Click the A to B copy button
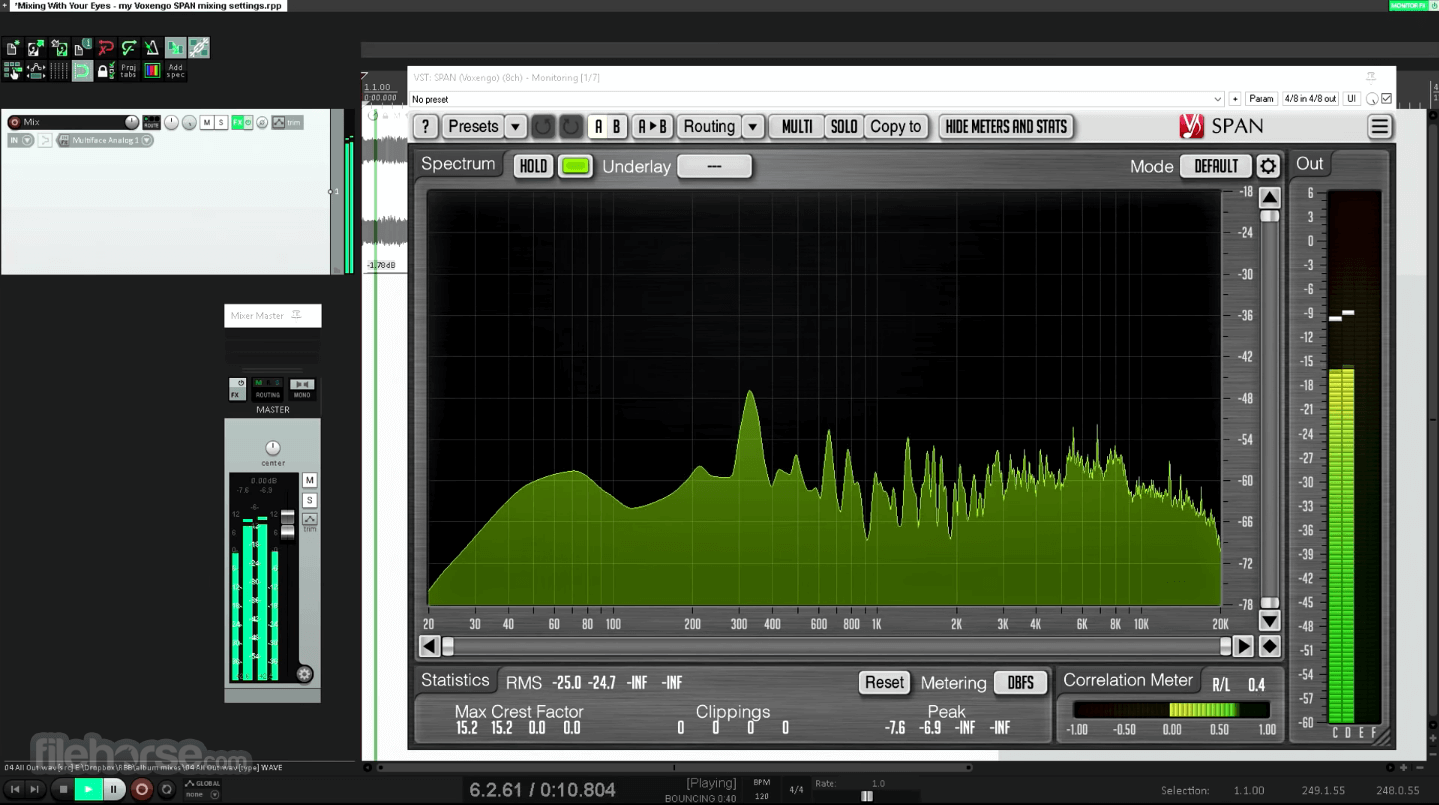The height and width of the screenshot is (805, 1439). [x=653, y=127]
